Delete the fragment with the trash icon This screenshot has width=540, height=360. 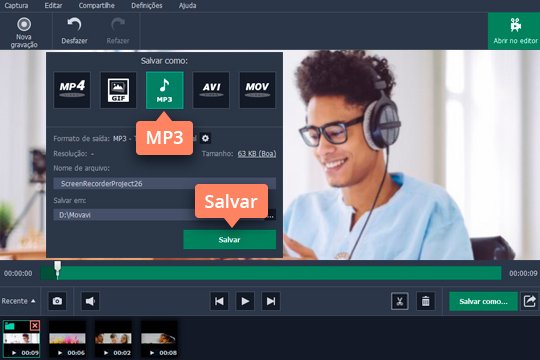point(426,301)
